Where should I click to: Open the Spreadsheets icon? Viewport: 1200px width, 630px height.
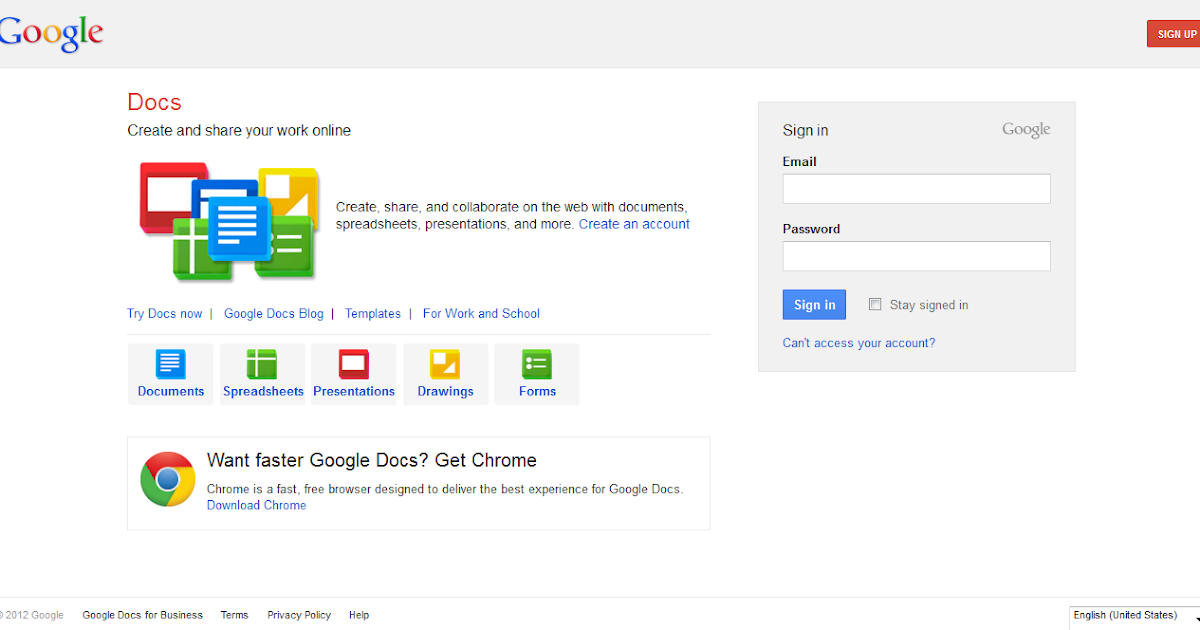point(262,364)
